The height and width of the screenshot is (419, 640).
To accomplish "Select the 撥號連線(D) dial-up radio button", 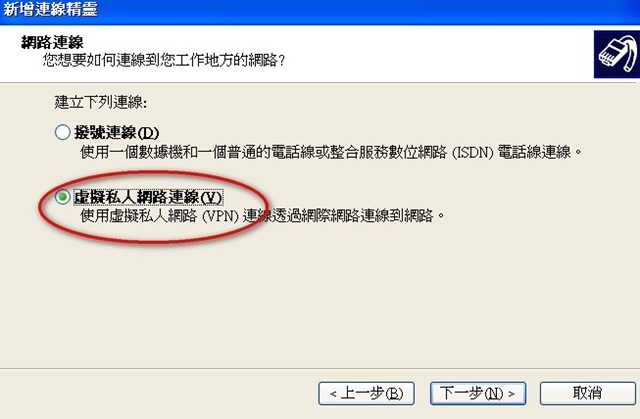I will coord(62,132).
